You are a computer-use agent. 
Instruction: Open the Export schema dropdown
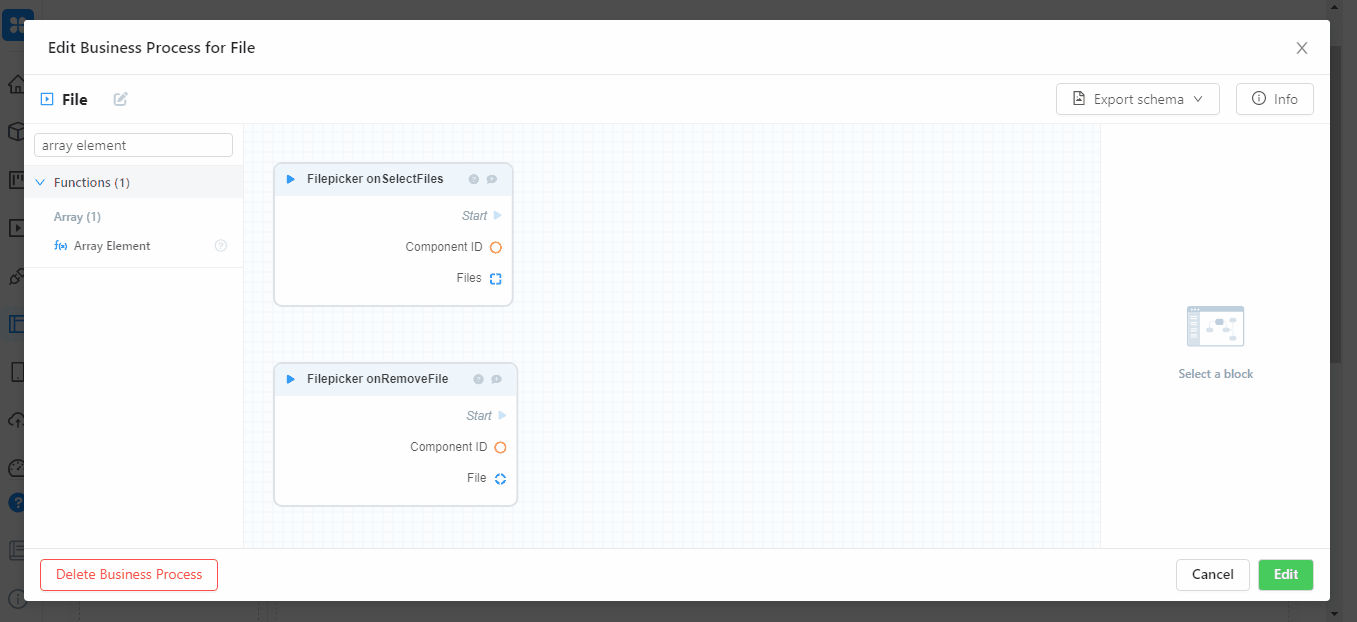1137,99
